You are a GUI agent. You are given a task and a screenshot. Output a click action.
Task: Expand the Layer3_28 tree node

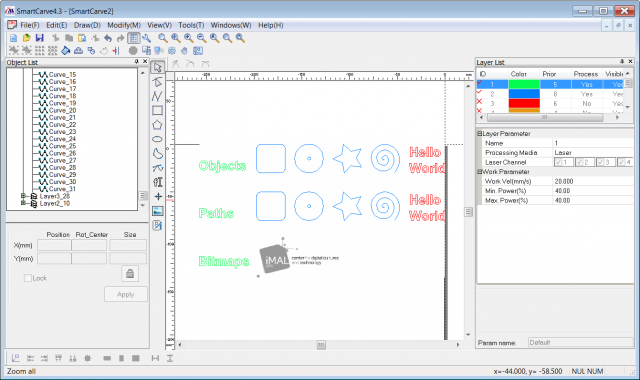(x=24, y=196)
